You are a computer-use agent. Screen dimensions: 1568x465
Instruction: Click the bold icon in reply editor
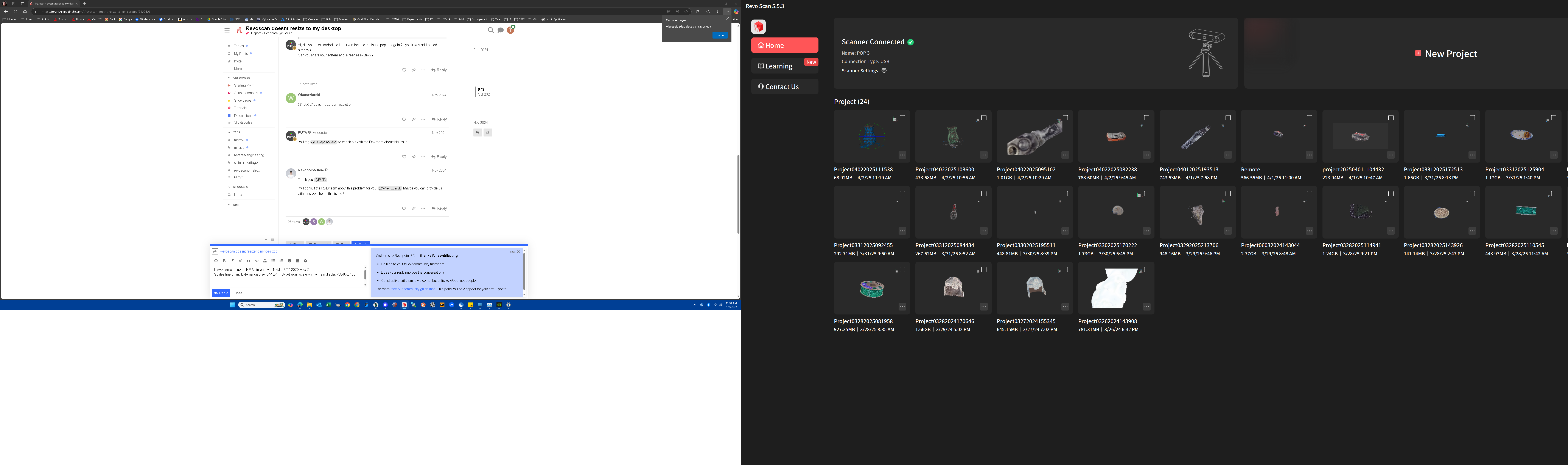(x=224, y=260)
